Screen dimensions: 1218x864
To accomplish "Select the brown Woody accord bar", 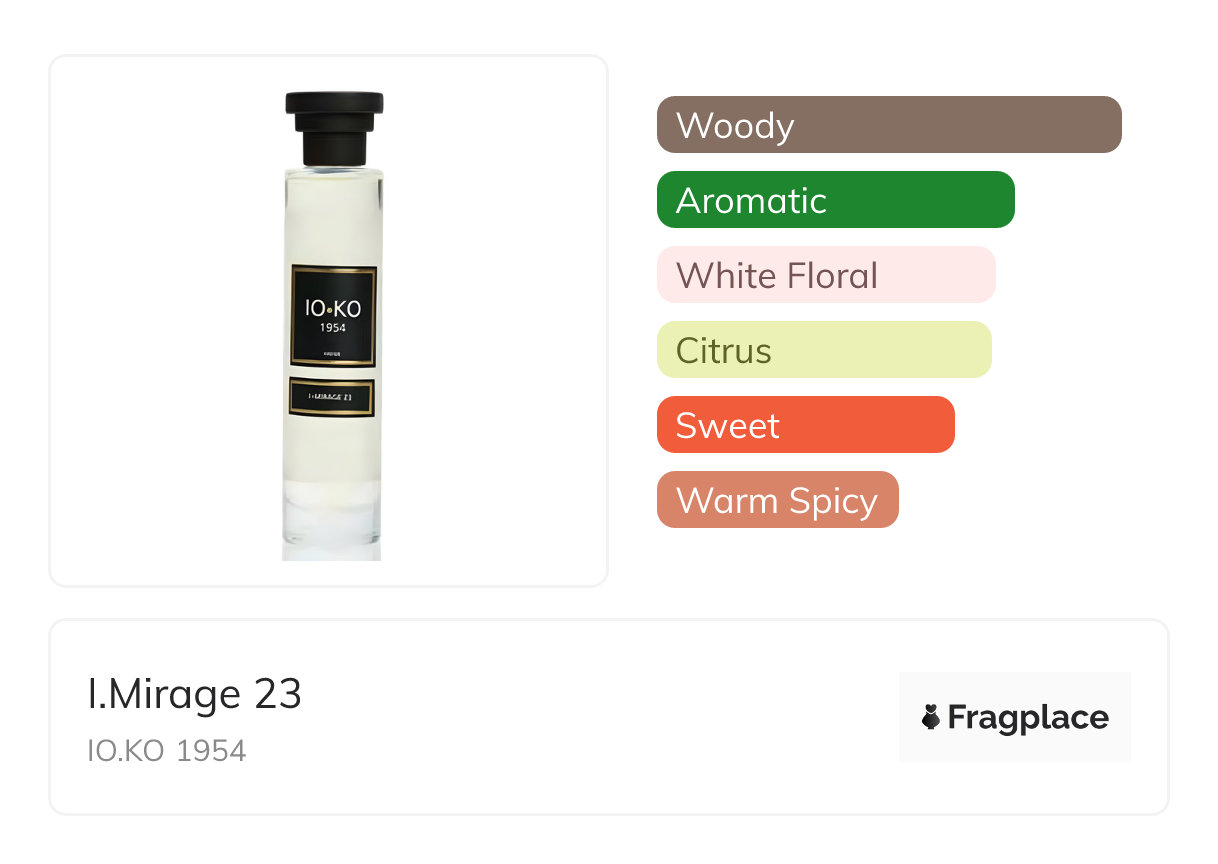I will pos(889,125).
